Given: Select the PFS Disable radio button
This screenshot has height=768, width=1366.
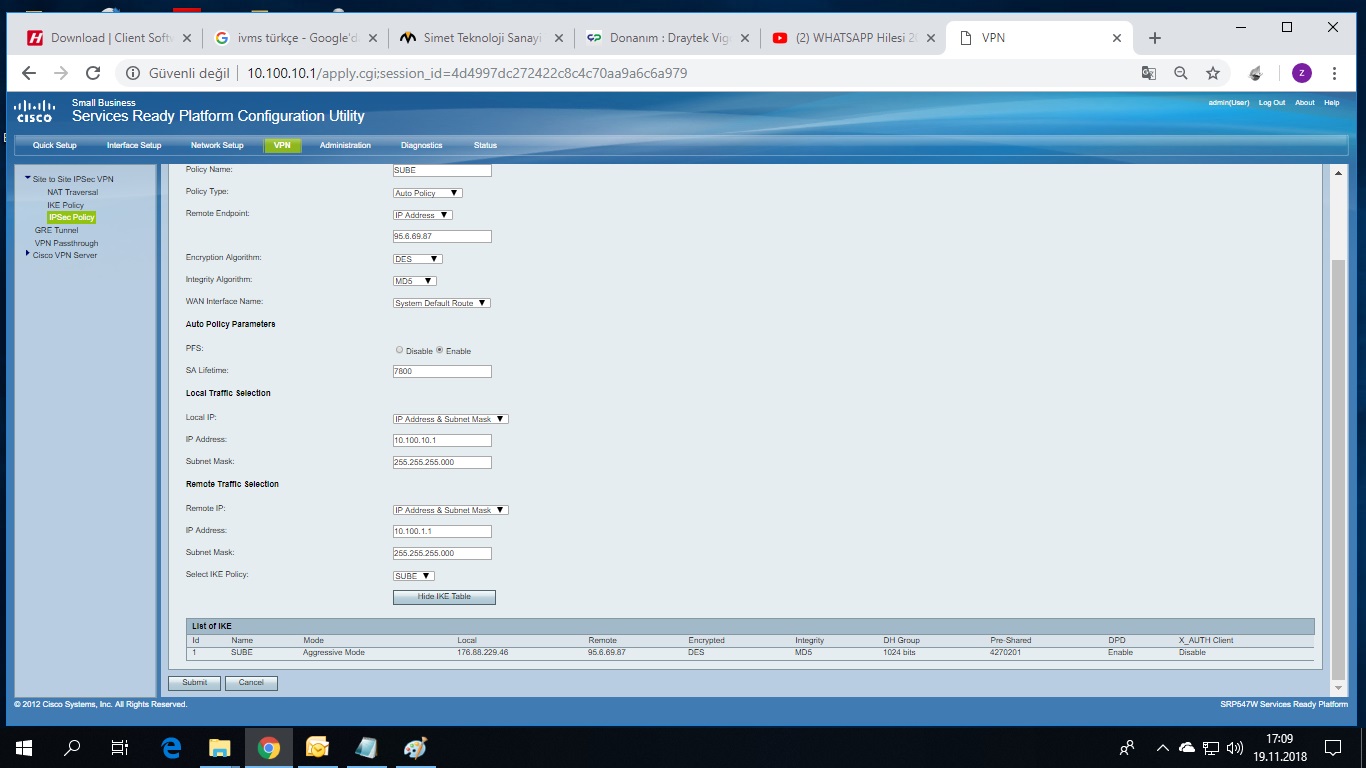Looking at the screenshot, I should click(400, 350).
